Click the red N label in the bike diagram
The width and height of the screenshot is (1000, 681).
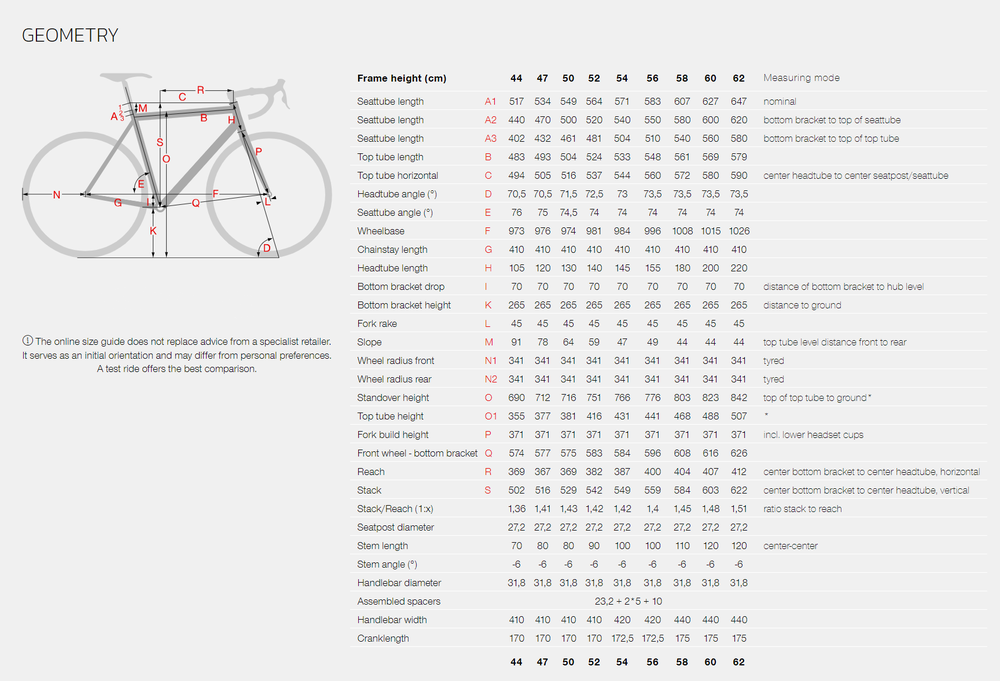(x=57, y=194)
